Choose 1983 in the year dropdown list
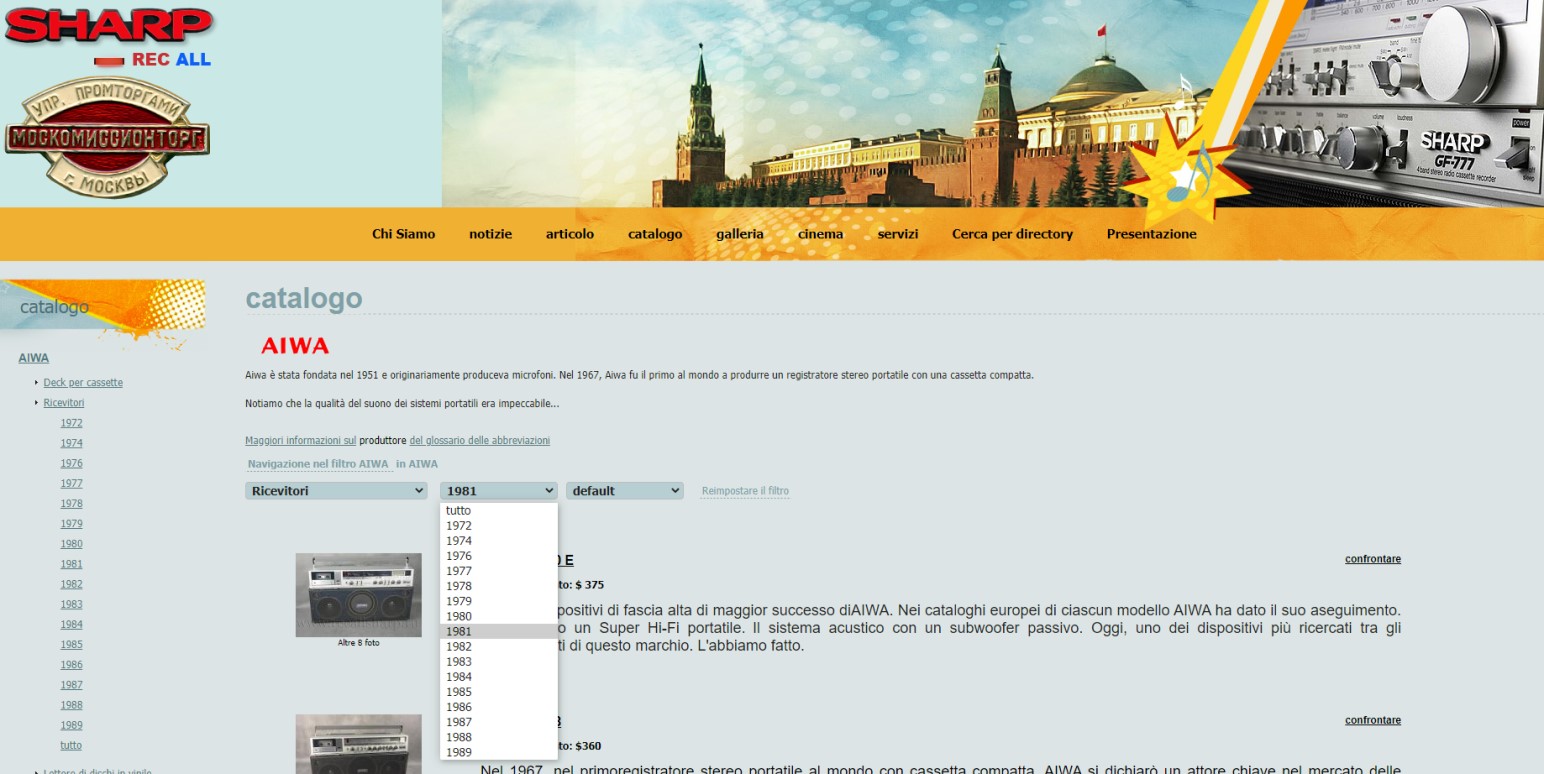This screenshot has height=774, width=1544. [x=499, y=662]
